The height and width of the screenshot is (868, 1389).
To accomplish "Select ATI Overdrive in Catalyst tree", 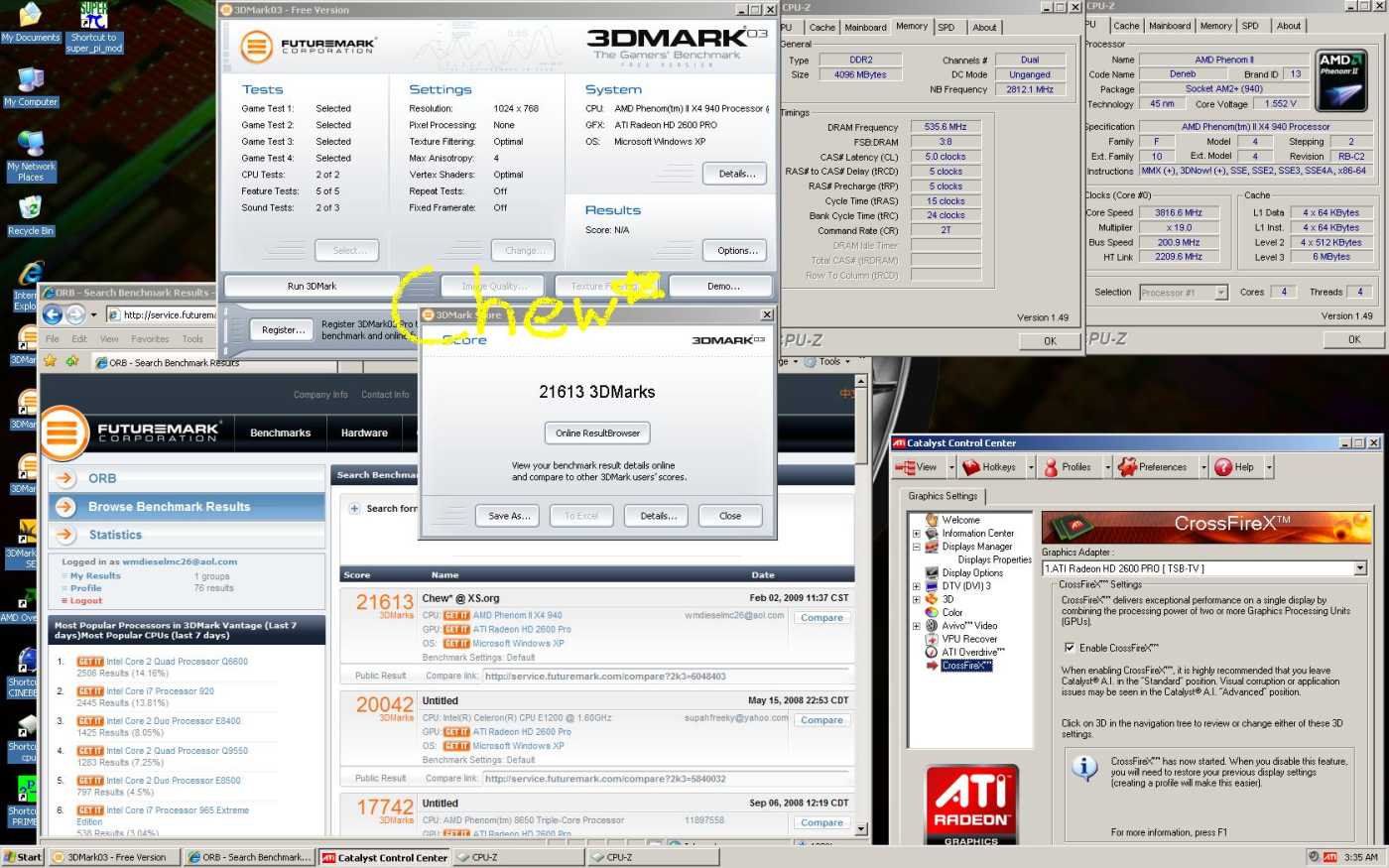I will pos(973,652).
